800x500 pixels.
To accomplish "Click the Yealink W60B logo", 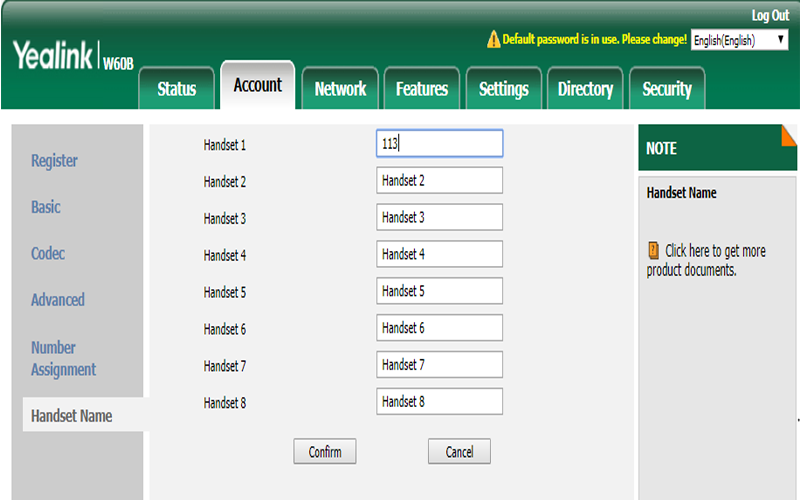I will point(73,58).
